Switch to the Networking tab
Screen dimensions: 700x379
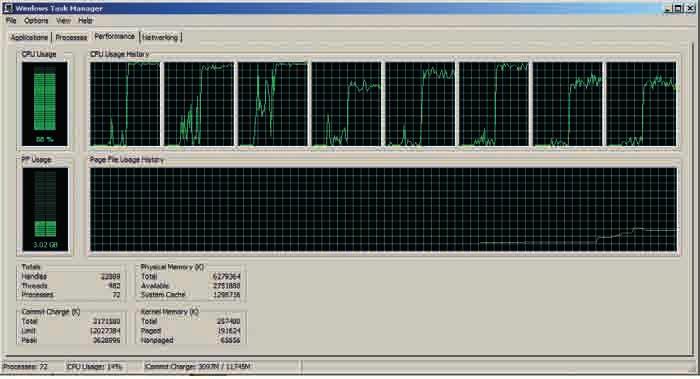160,37
